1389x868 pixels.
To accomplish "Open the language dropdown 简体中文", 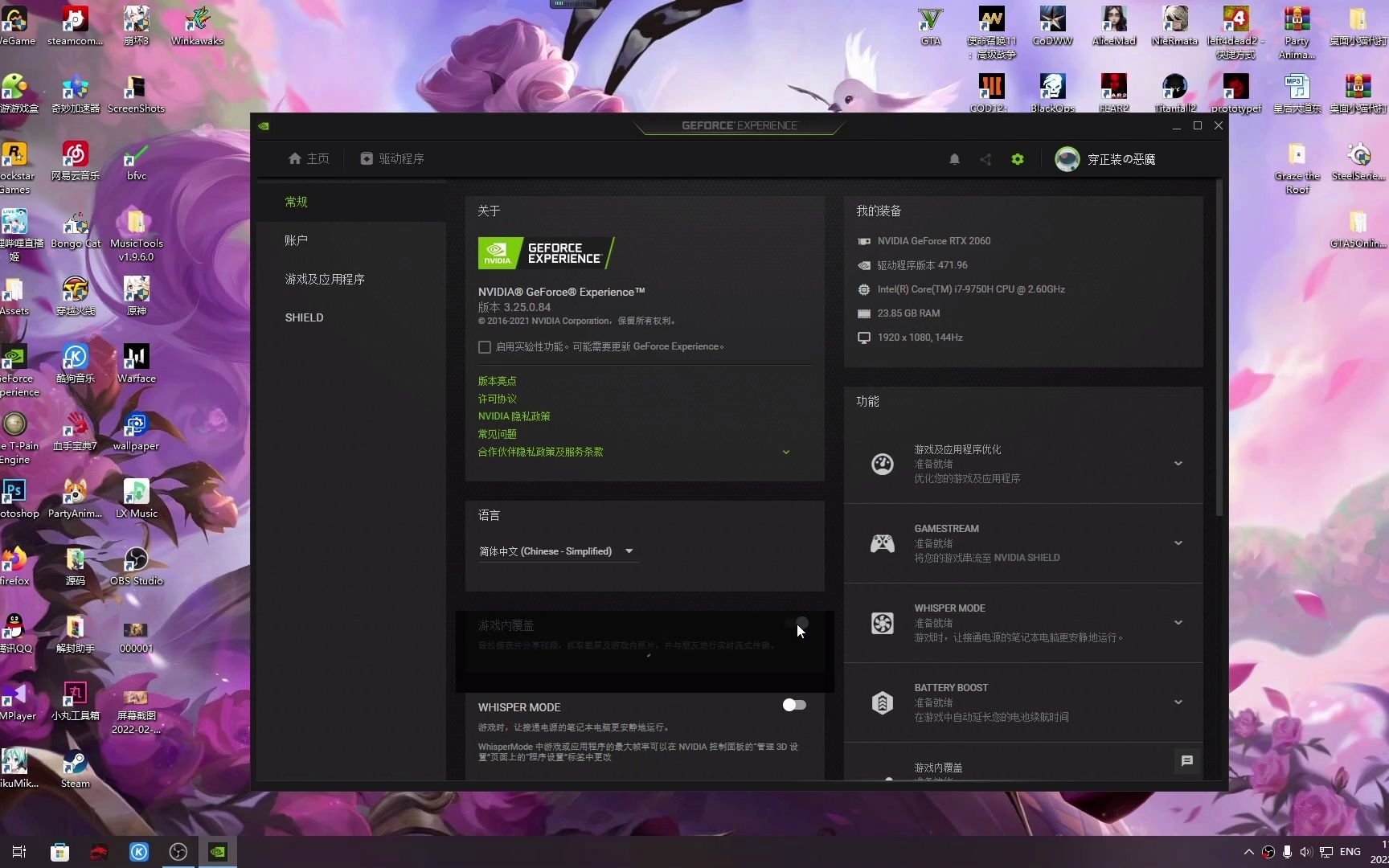I will click(557, 551).
